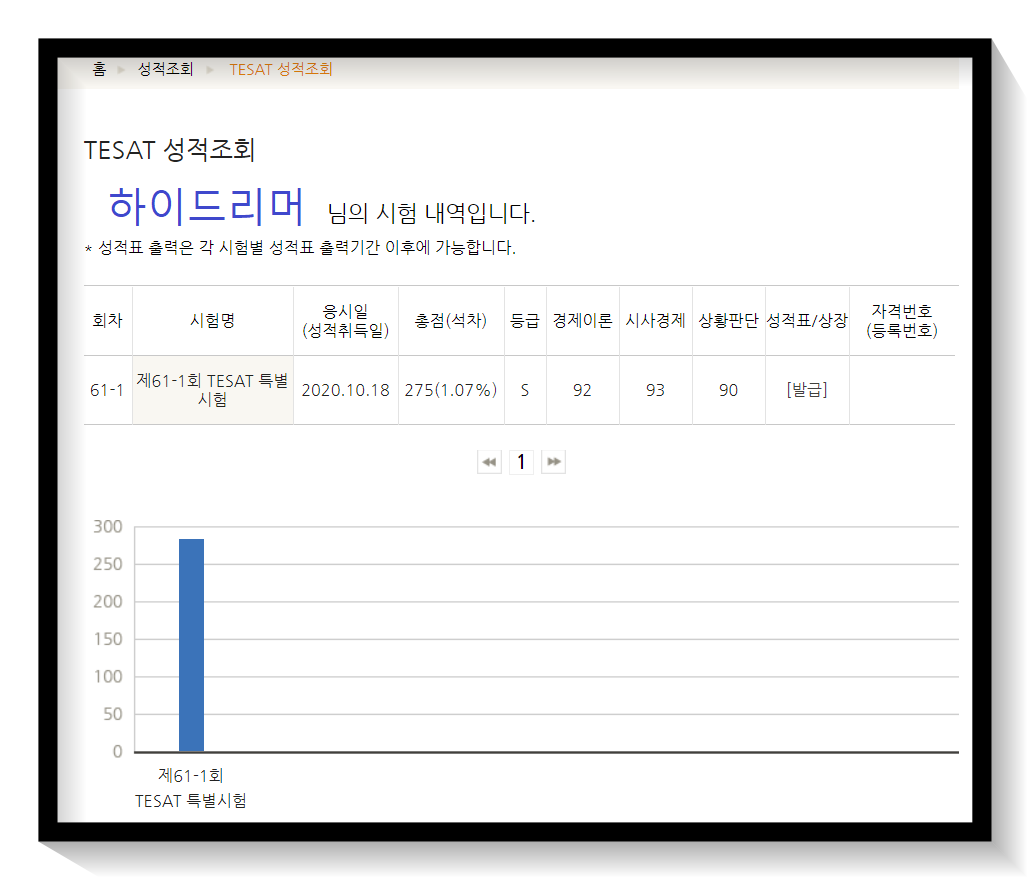This screenshot has height=880, width=1030.
Task: Click the 제61-1회 TESAT 특별시험 exam name cell
Action: [213, 390]
